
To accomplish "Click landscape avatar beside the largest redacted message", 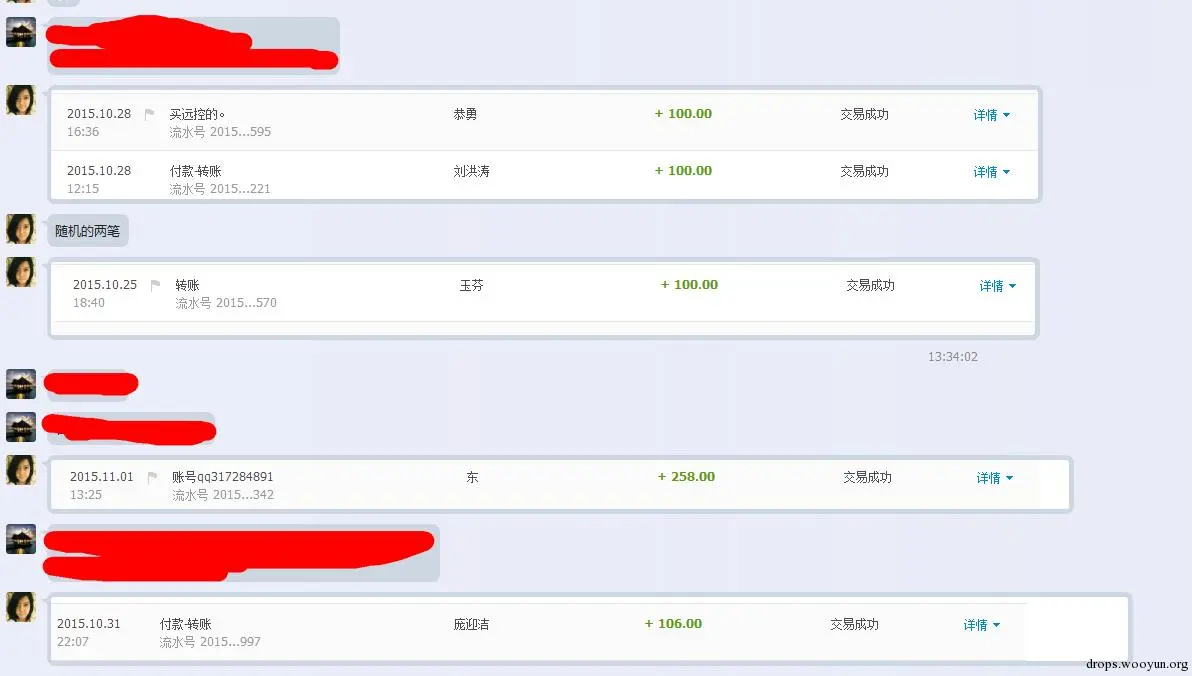I will click(21, 538).
